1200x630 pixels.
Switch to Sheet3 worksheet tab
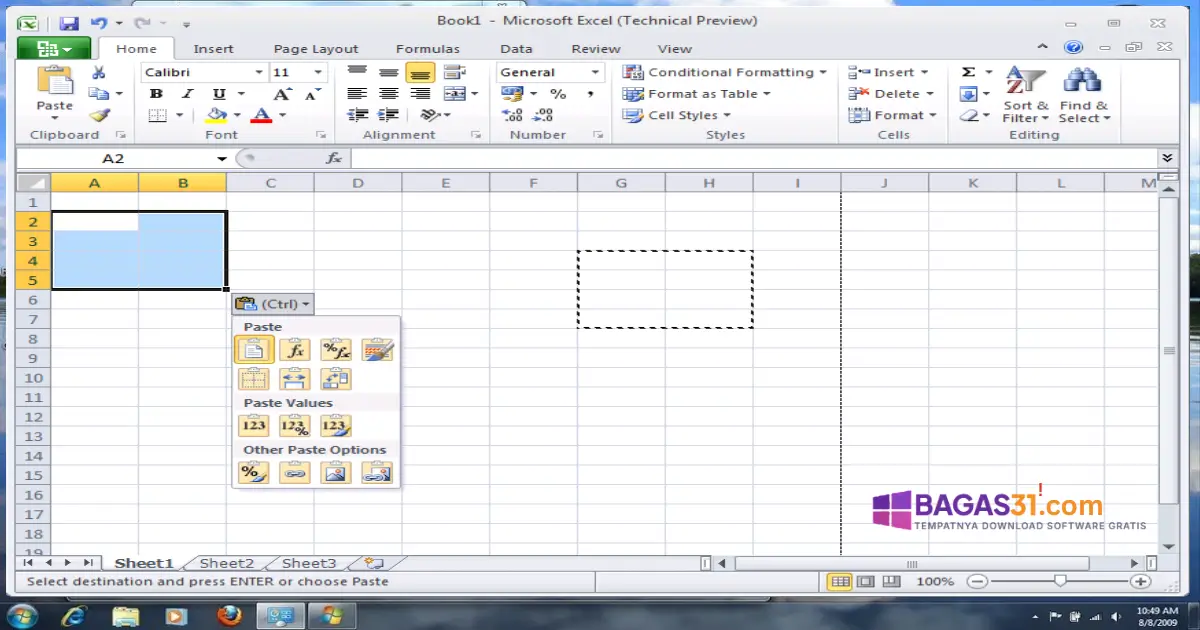point(309,564)
